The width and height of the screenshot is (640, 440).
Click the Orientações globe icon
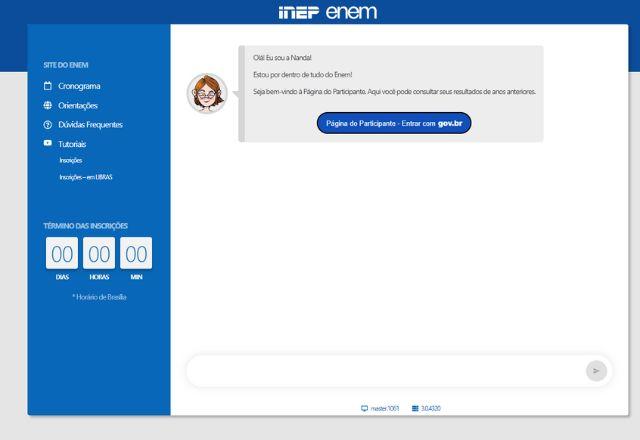click(x=48, y=105)
